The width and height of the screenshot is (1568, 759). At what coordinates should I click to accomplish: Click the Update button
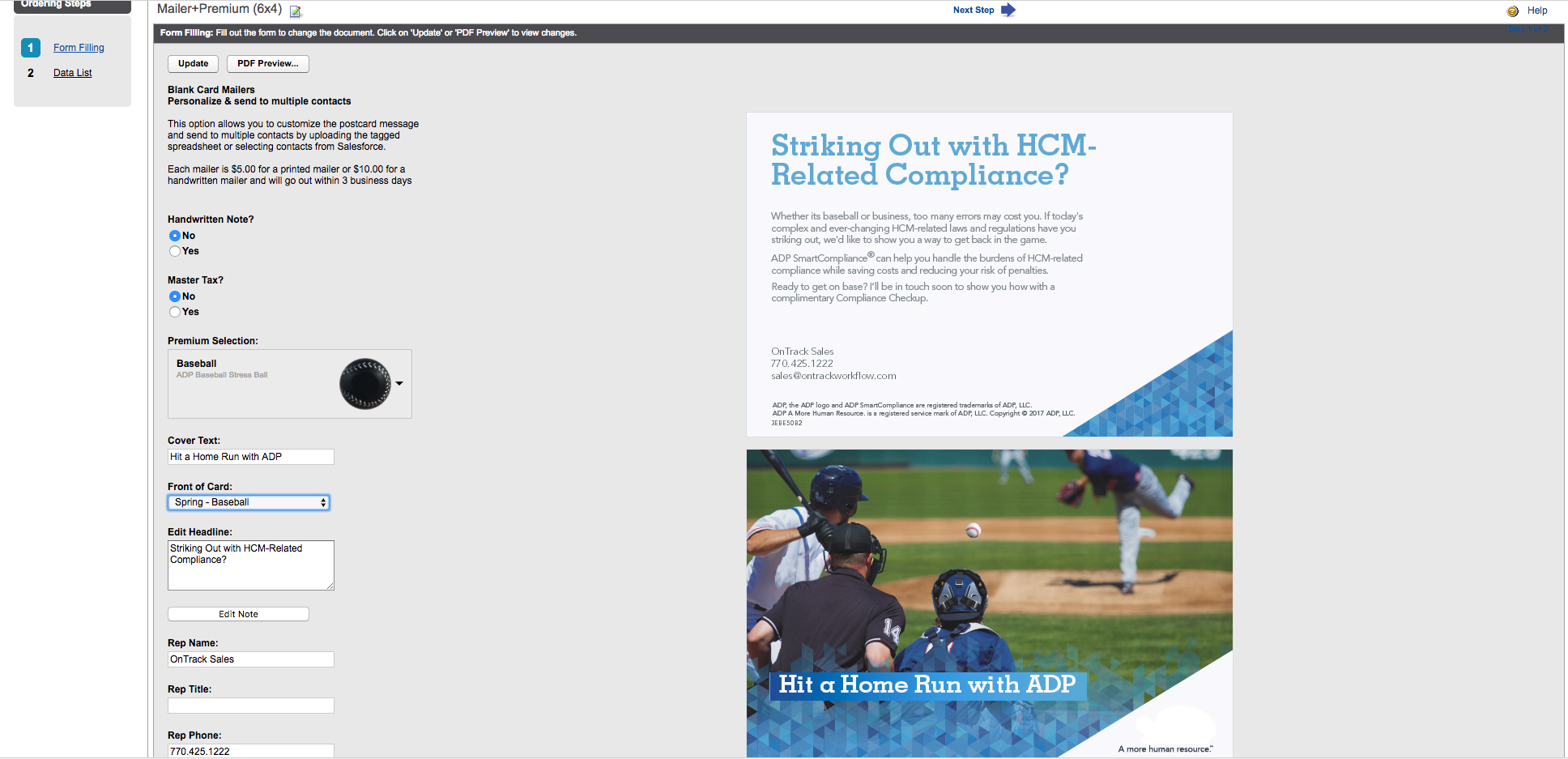coord(193,63)
